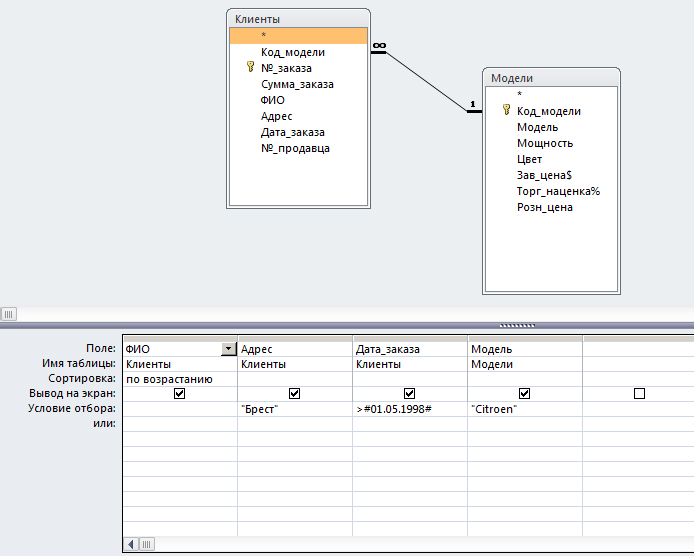Click the key icon next to Код_модели in Модели

click(507, 110)
